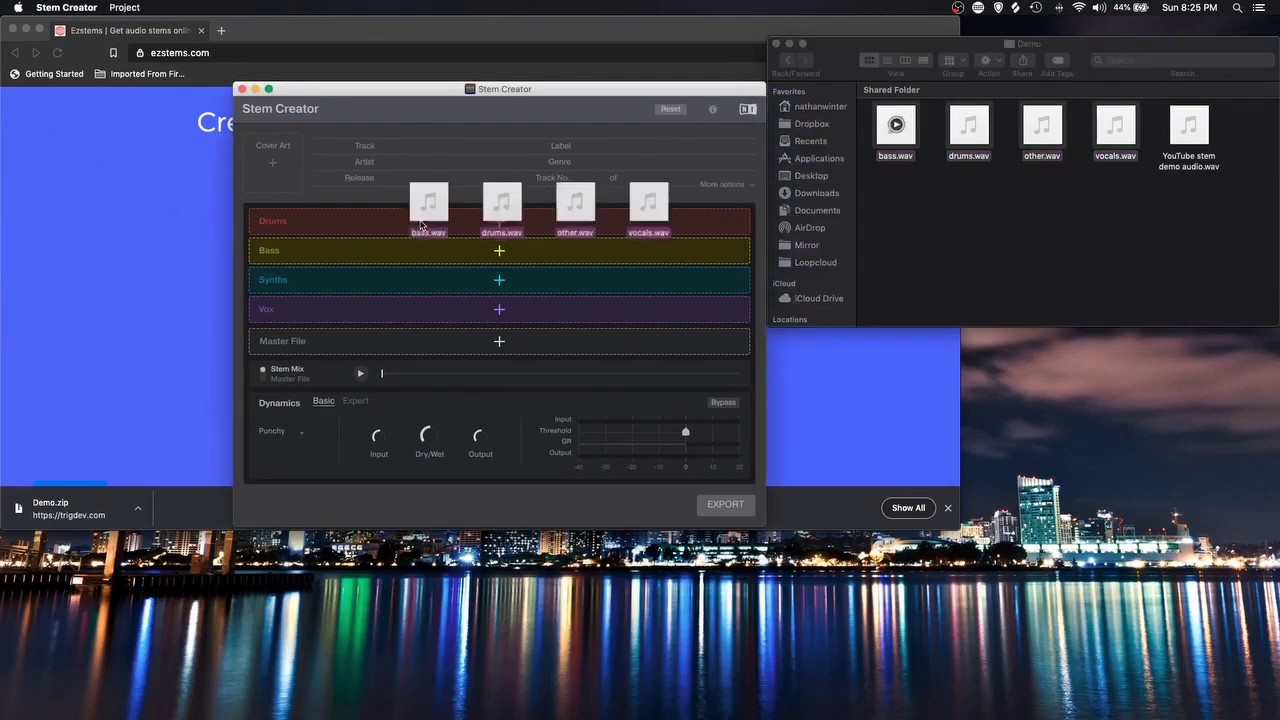Image resolution: width=1280 pixels, height=720 pixels.
Task: Click the Reset button
Action: click(x=670, y=109)
